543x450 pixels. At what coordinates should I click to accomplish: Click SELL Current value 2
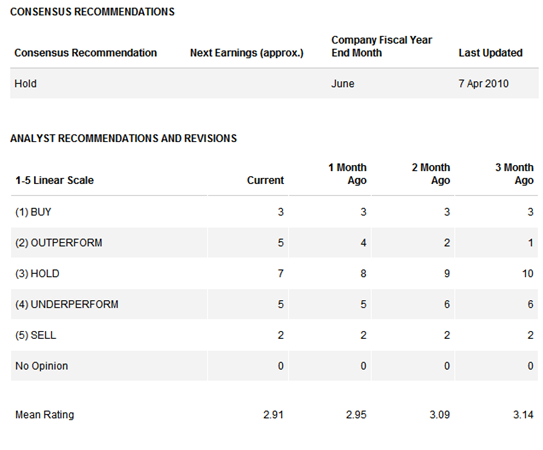pos(281,335)
